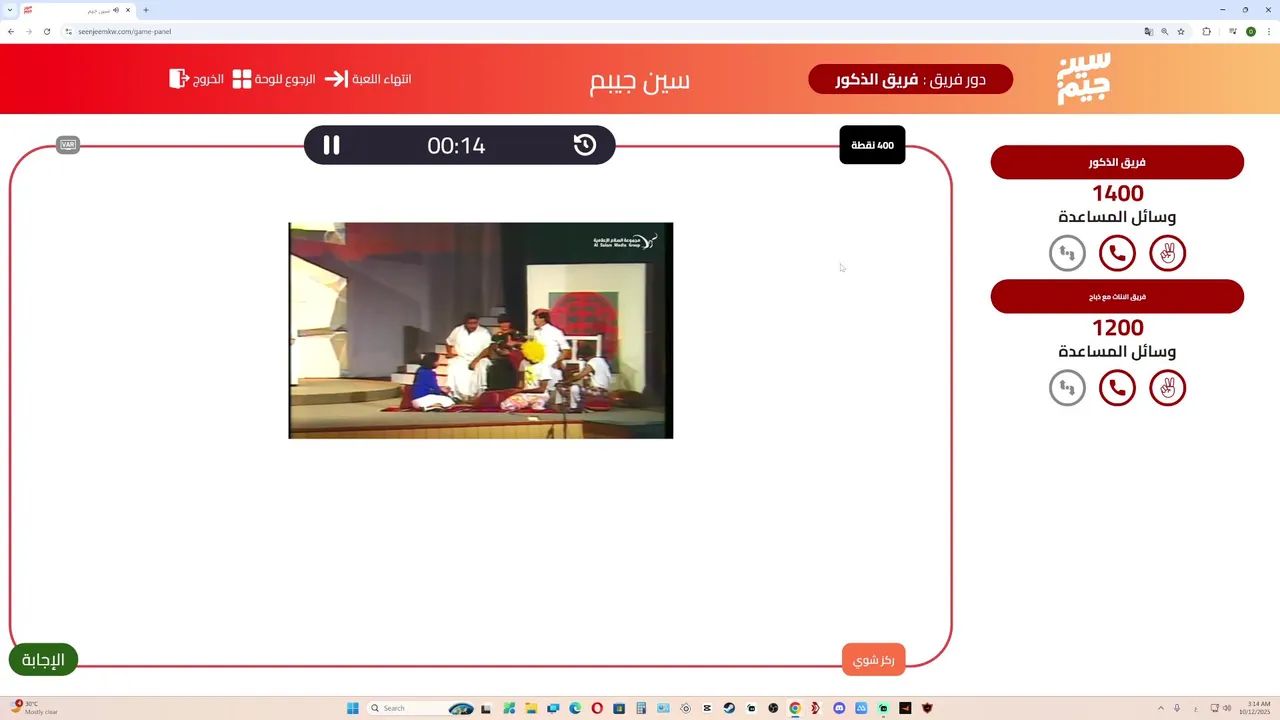
Task: Reveal the answer with الإجابة button
Action: click(44, 660)
